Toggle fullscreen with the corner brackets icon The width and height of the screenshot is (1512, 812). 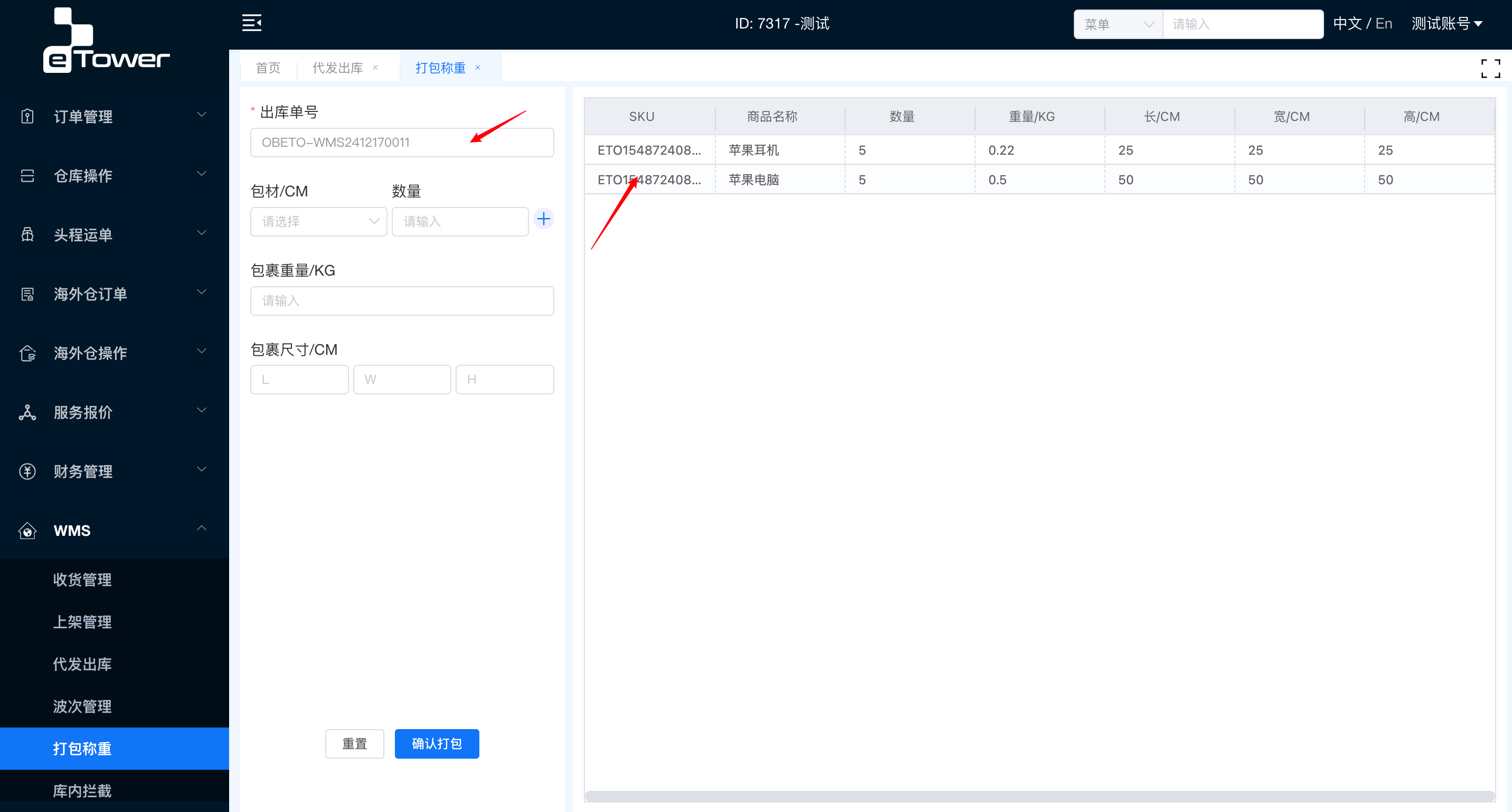(x=1490, y=68)
